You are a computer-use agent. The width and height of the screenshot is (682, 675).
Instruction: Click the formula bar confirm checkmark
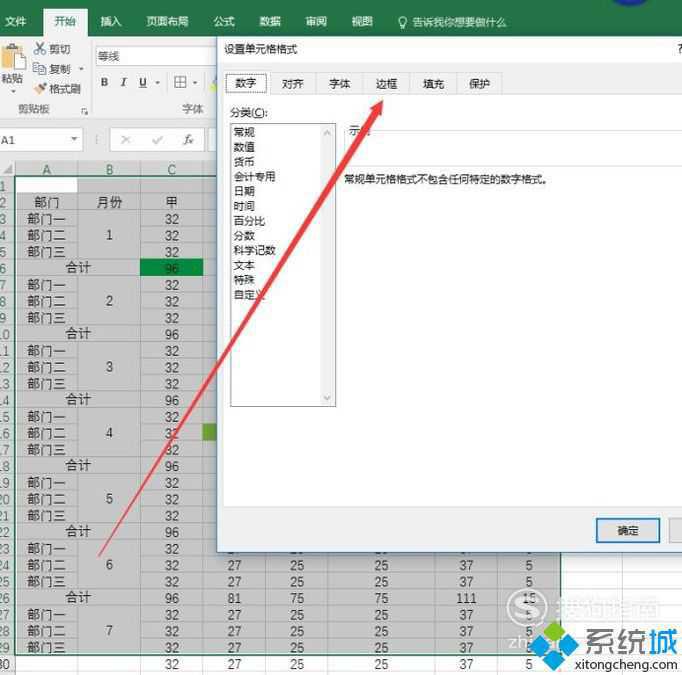pos(157,140)
